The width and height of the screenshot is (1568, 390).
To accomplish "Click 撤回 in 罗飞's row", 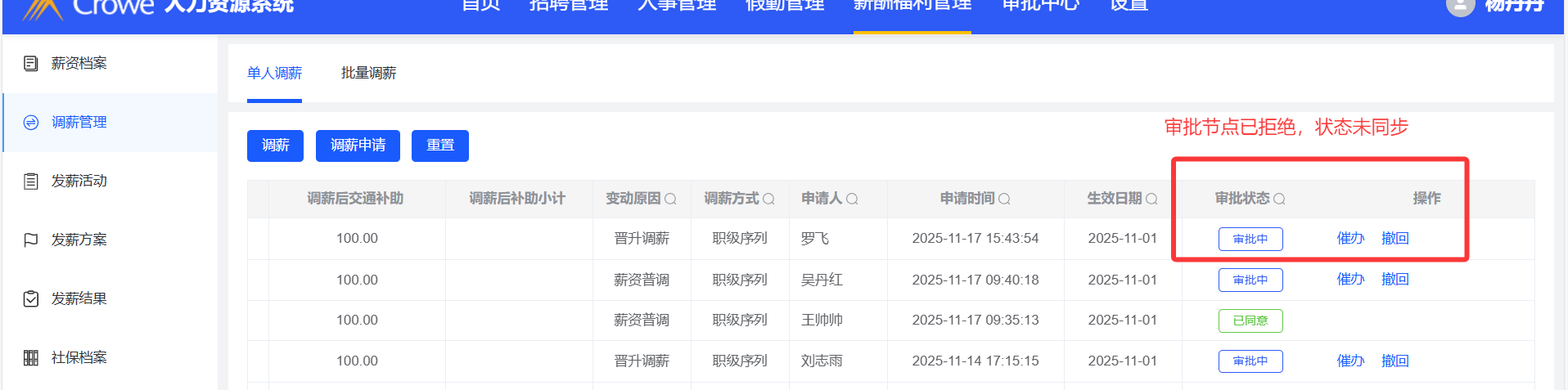I will pos(1395,239).
